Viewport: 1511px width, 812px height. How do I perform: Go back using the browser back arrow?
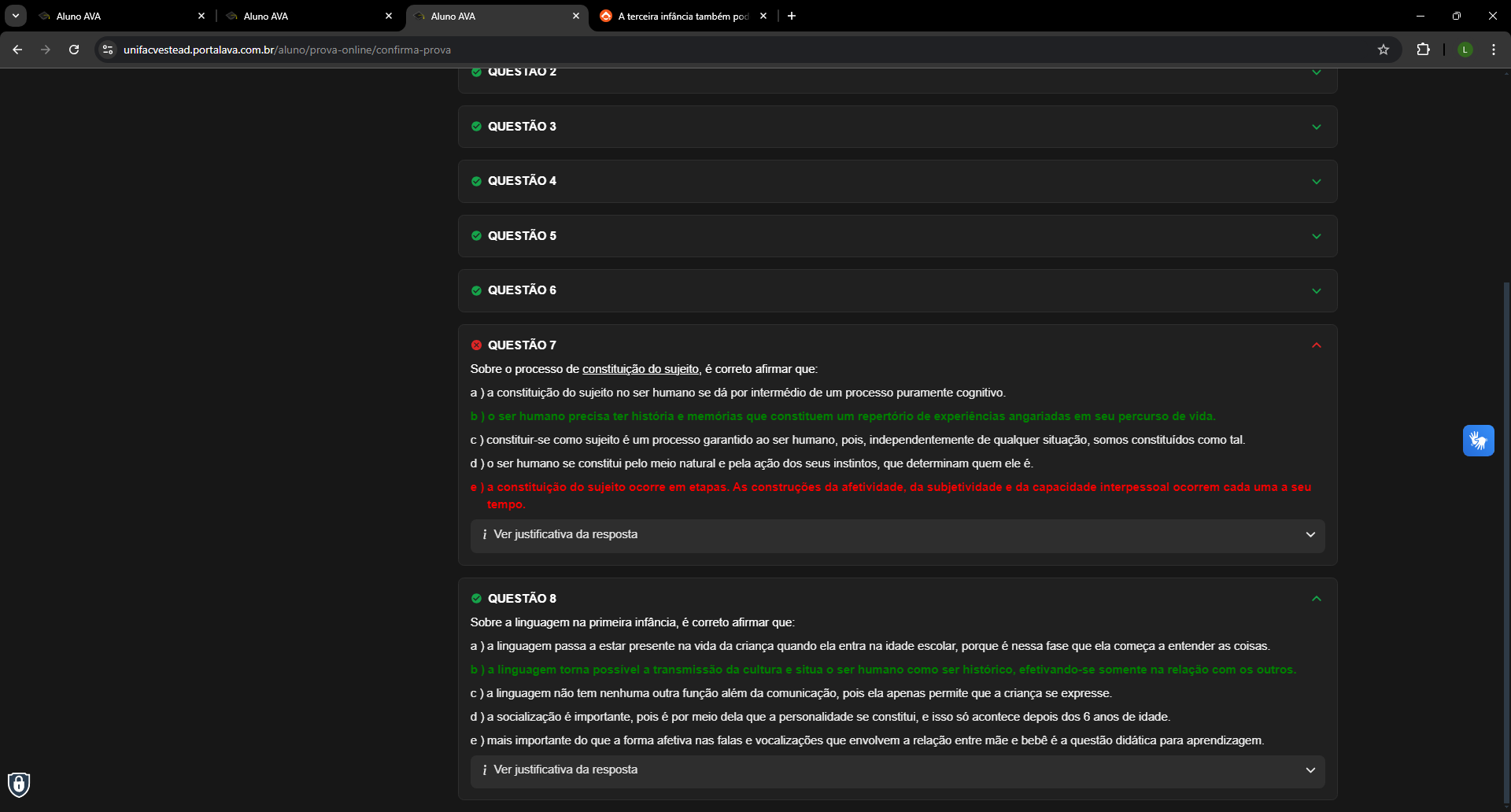coord(17,50)
